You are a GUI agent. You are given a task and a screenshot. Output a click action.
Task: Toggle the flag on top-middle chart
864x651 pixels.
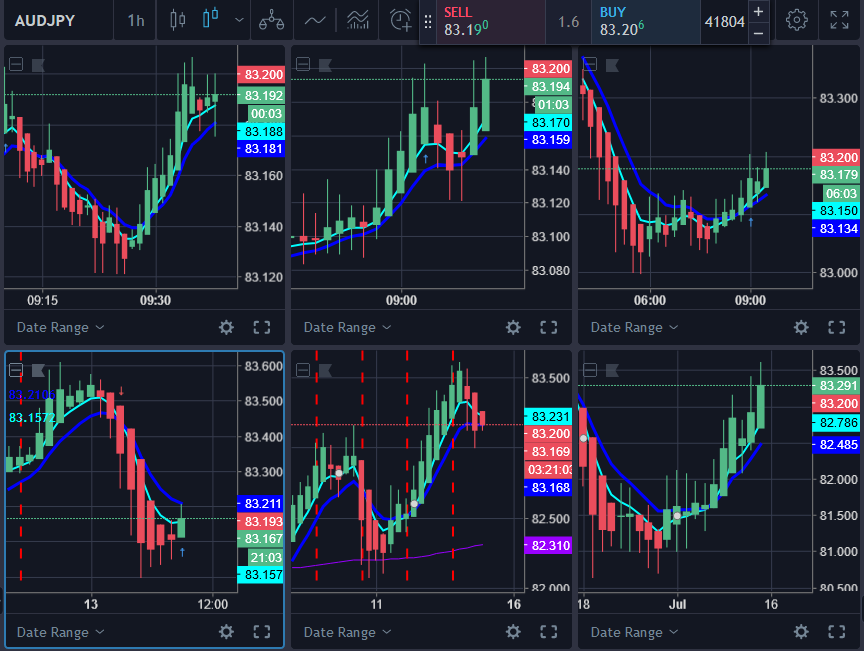point(325,67)
